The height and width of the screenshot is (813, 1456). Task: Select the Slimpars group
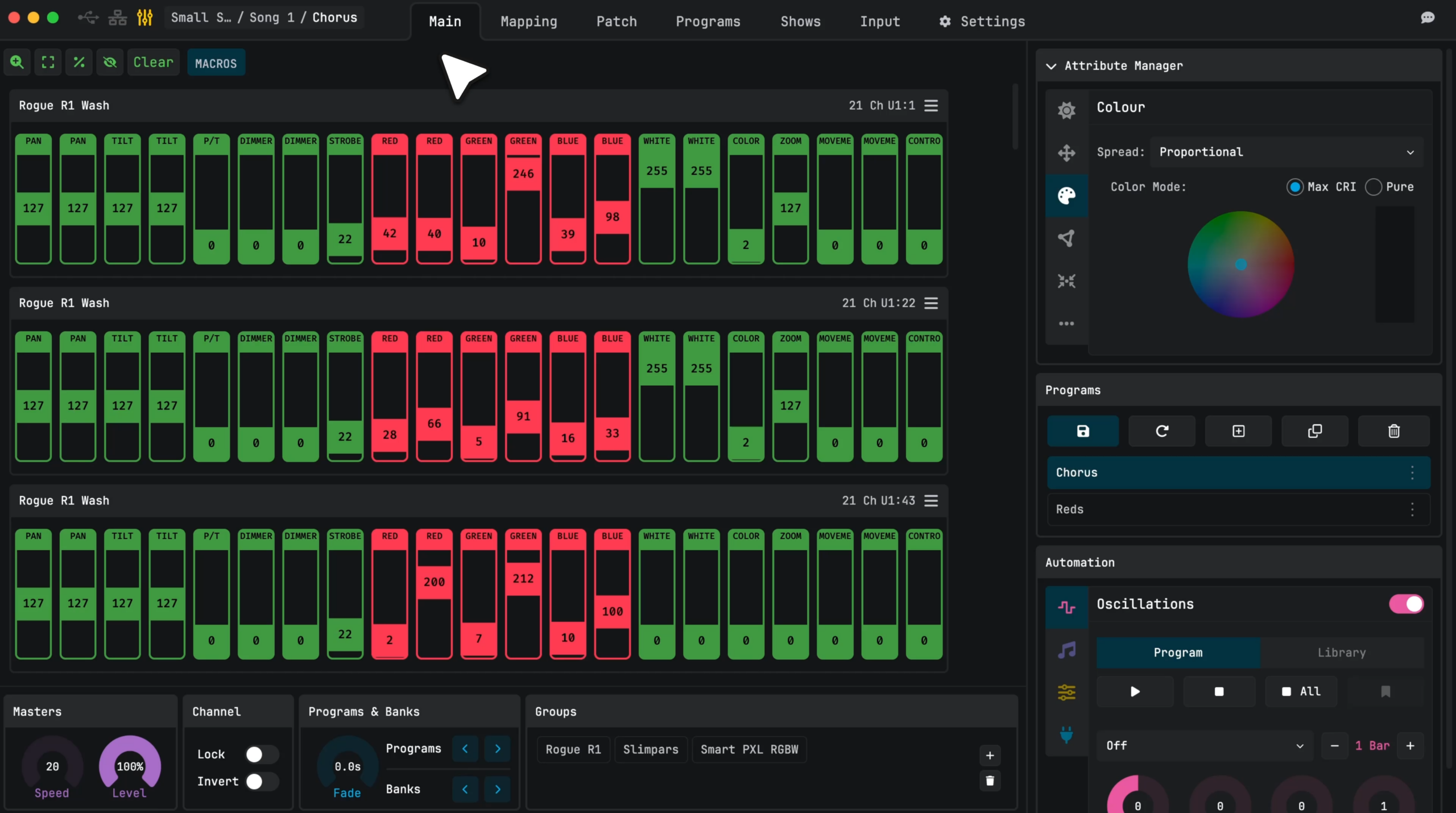point(651,750)
